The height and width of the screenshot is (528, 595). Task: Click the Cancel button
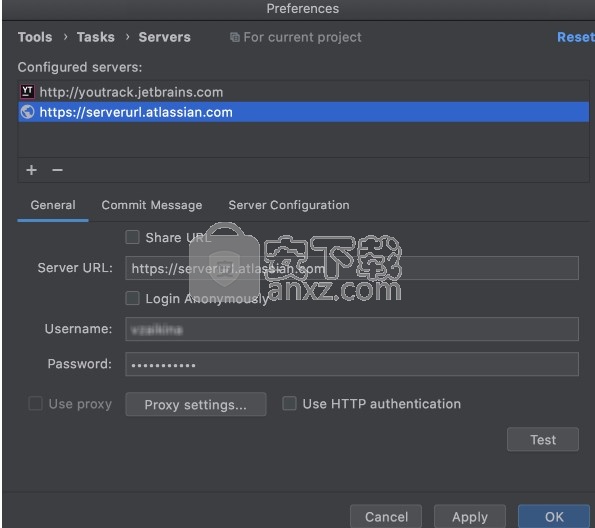[386, 517]
